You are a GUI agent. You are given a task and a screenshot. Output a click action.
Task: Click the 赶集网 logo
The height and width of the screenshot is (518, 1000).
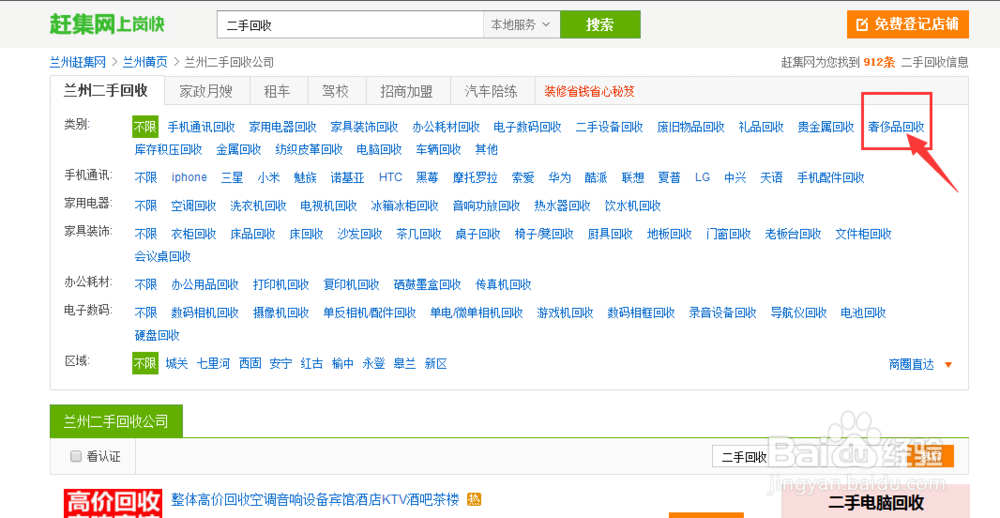click(107, 24)
